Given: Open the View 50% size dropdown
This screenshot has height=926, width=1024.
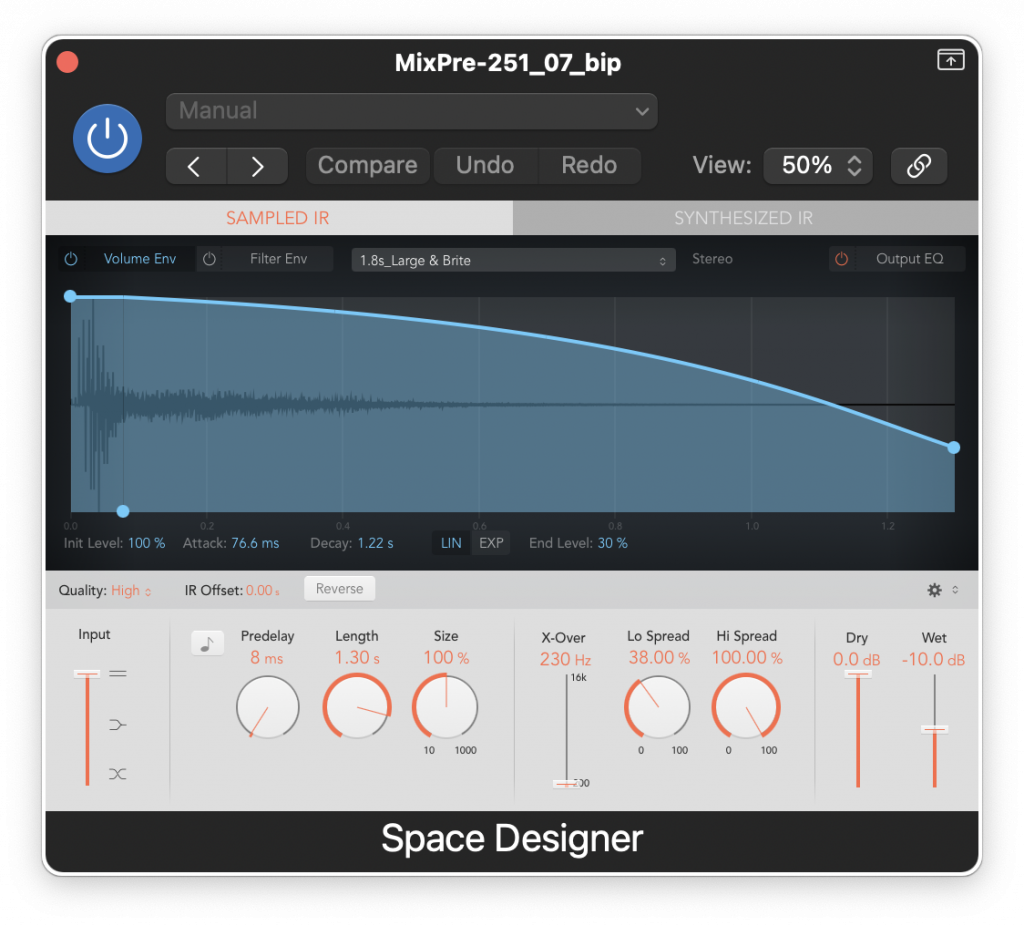Looking at the screenshot, I should coord(818,165).
